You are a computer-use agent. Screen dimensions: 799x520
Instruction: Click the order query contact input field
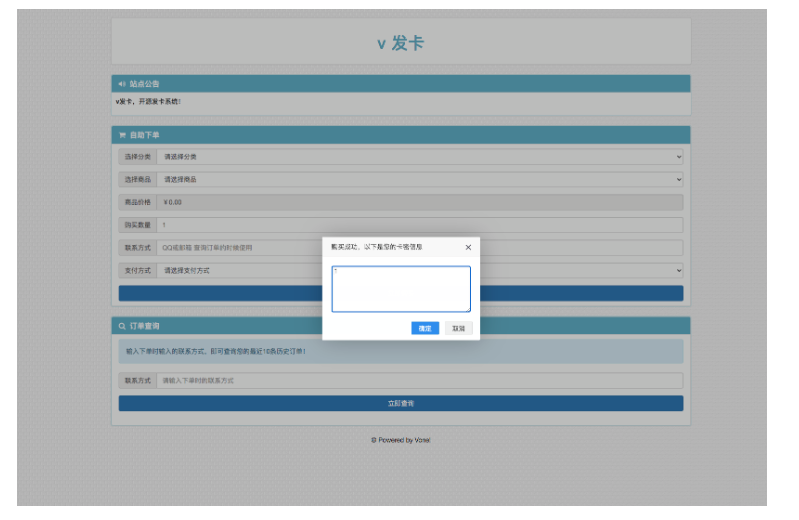pos(420,381)
